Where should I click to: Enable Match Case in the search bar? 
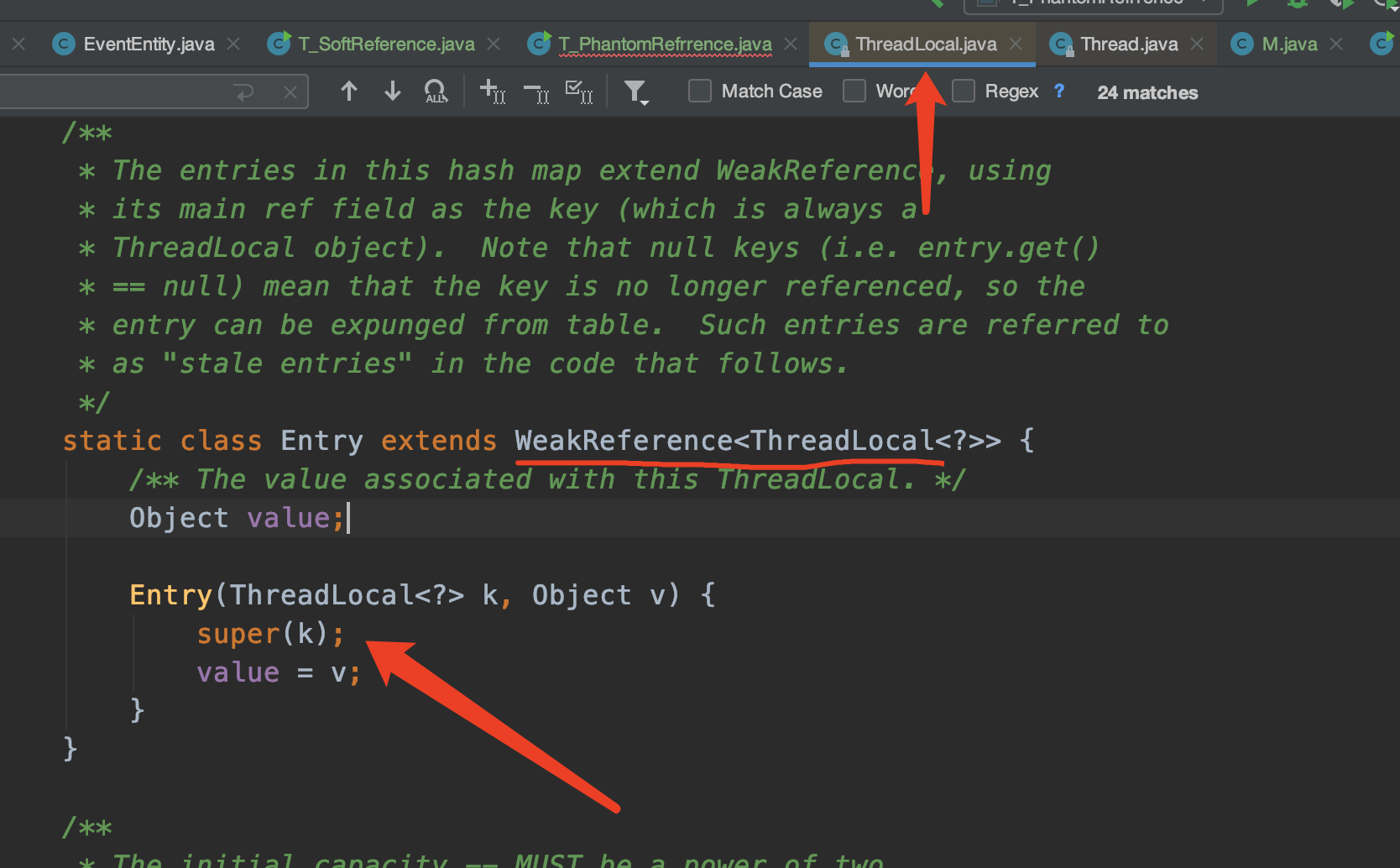pyautogui.click(x=699, y=91)
